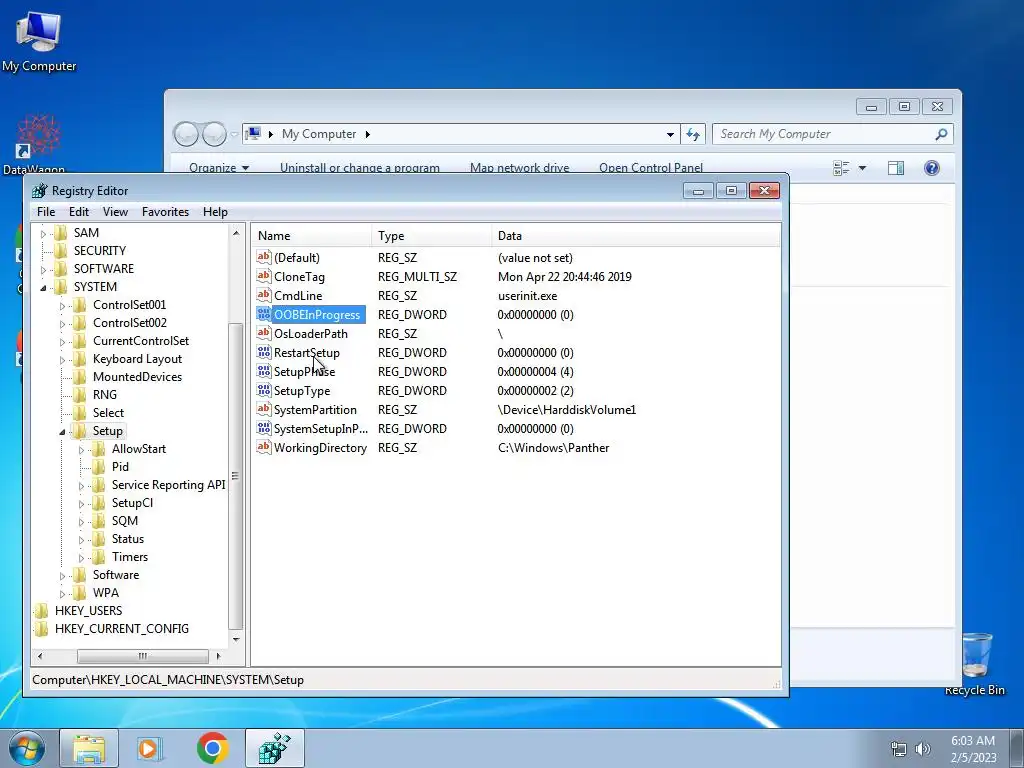Click the CloneTag value icon
Viewport: 1024px width, 768px height.
point(264,276)
